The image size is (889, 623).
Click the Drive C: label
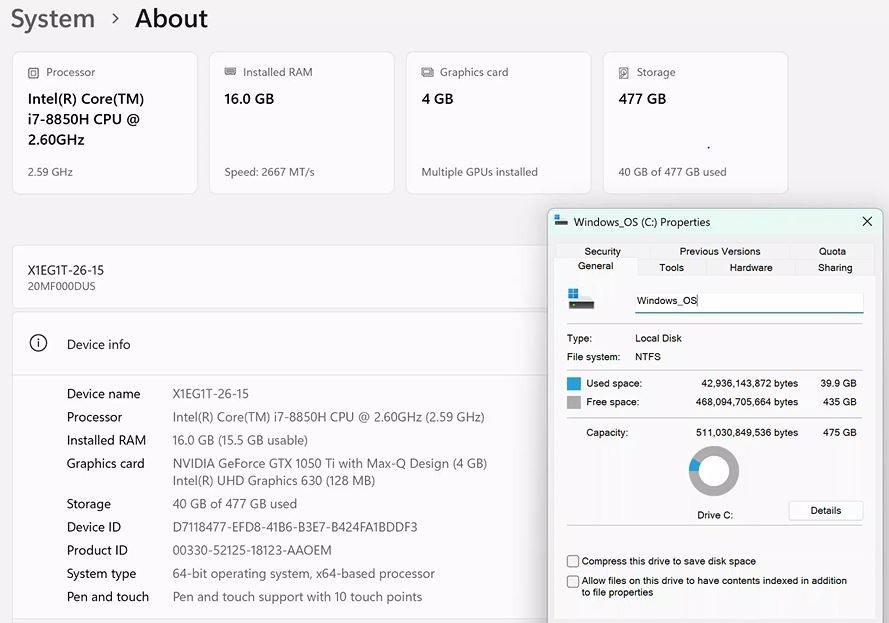pos(715,515)
